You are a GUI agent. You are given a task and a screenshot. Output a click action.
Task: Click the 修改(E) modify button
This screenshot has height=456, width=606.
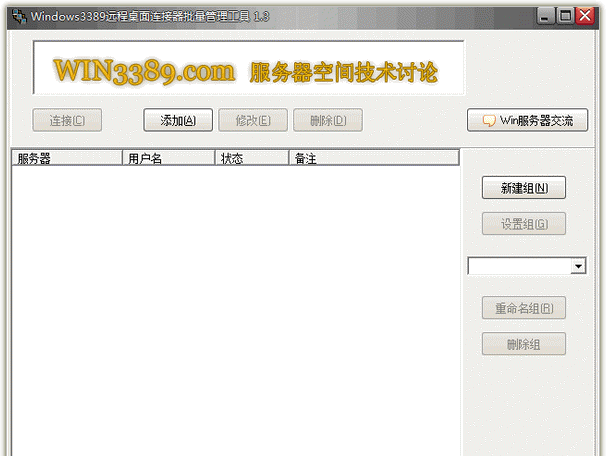coord(253,121)
